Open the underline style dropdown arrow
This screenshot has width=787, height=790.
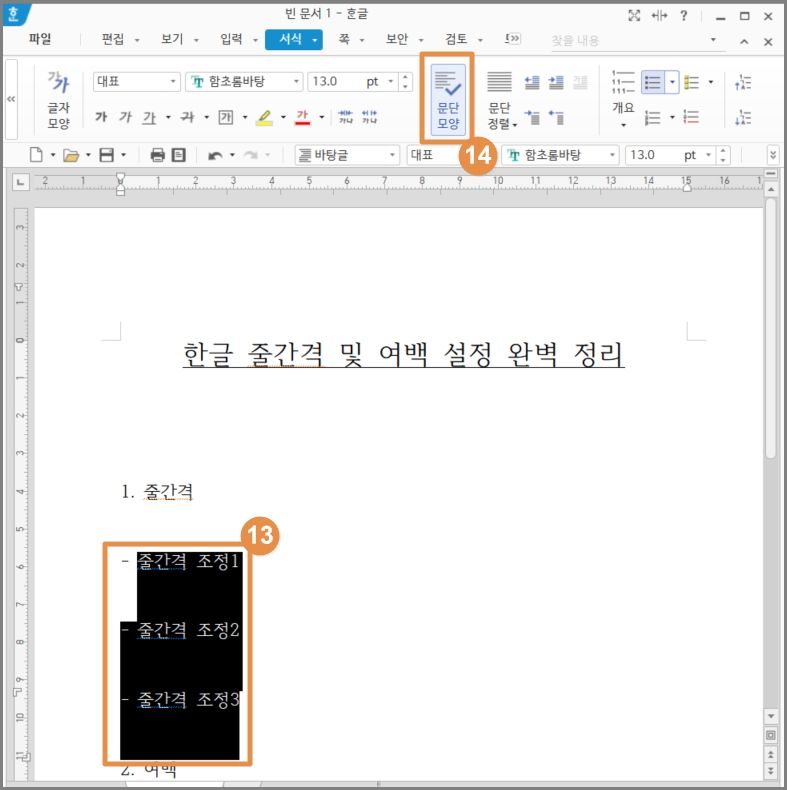168,117
